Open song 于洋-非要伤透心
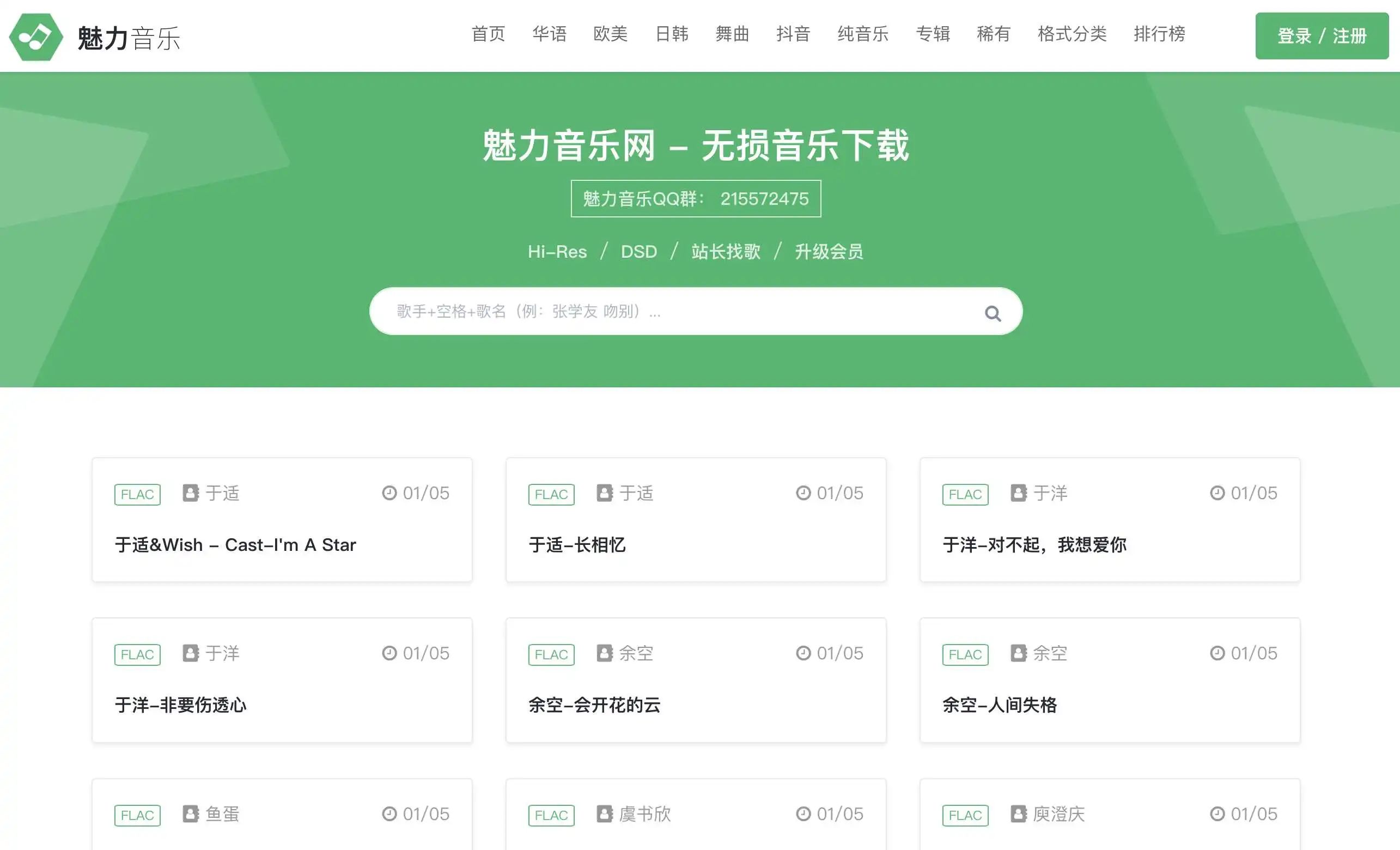Viewport: 1400px width, 850px height. [x=181, y=705]
